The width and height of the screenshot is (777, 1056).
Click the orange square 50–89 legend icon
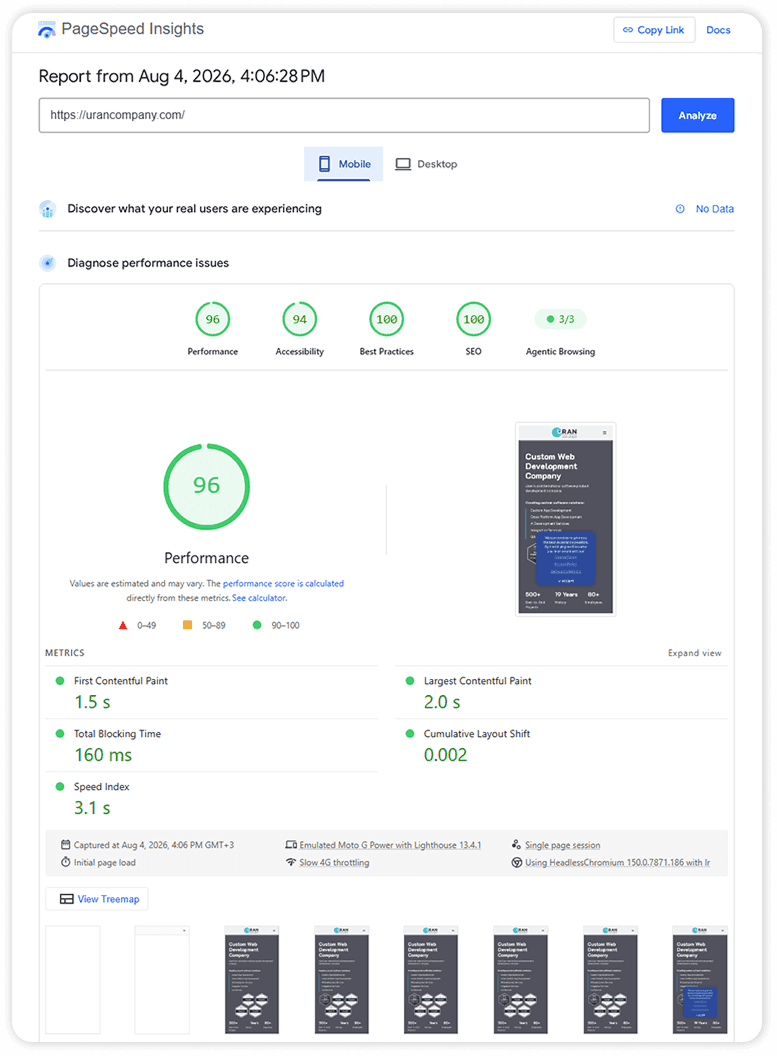pos(187,625)
